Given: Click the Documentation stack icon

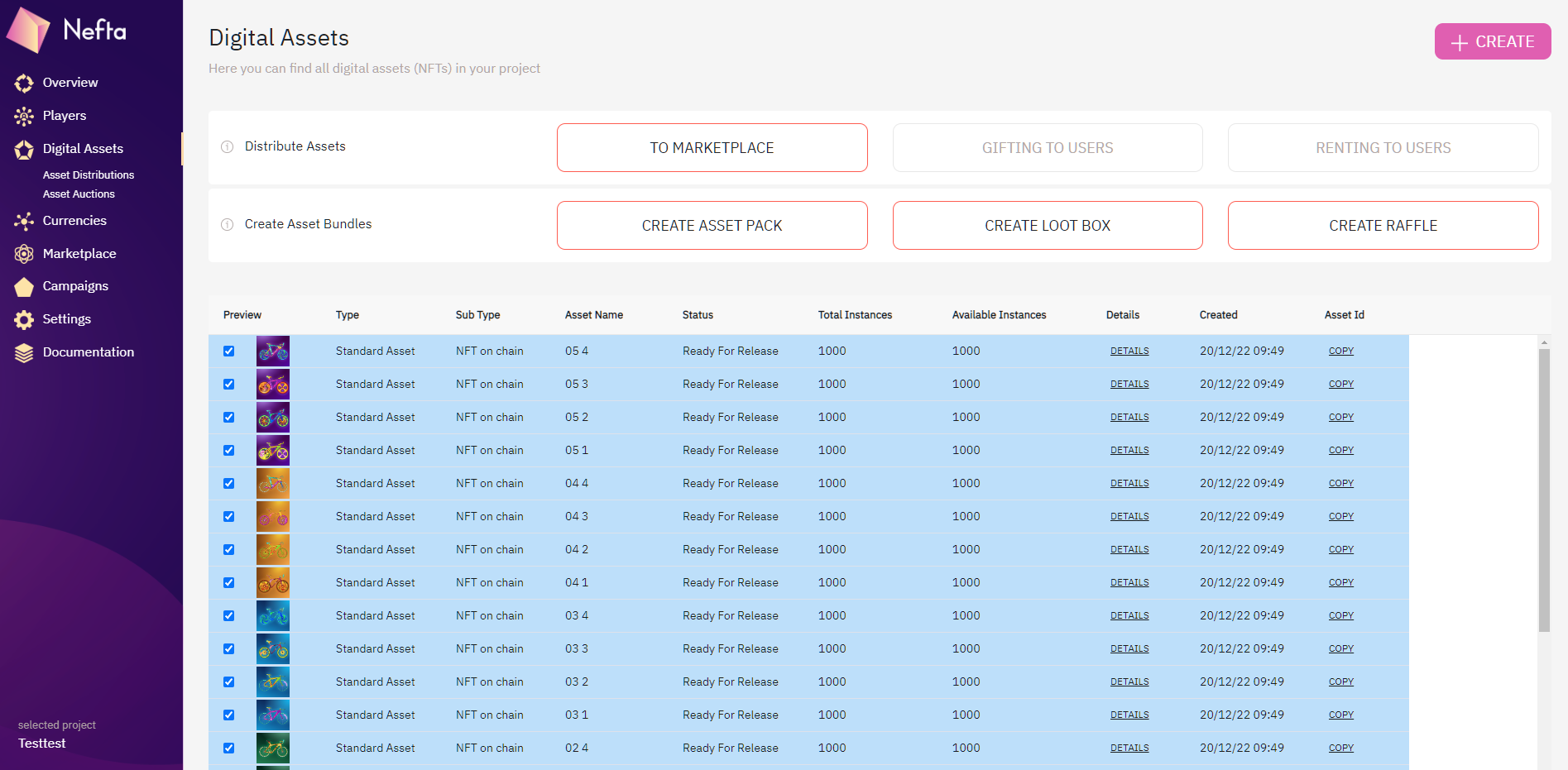Looking at the screenshot, I should click(24, 352).
